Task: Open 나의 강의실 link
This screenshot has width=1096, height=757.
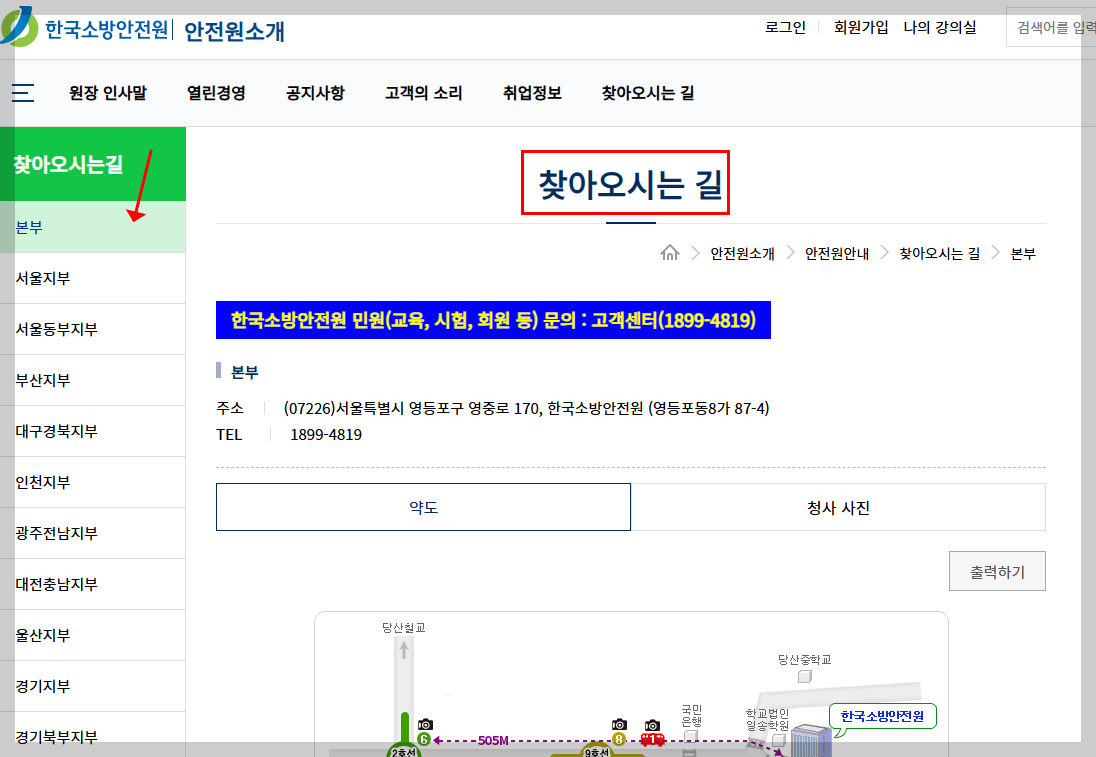Action: (x=939, y=27)
